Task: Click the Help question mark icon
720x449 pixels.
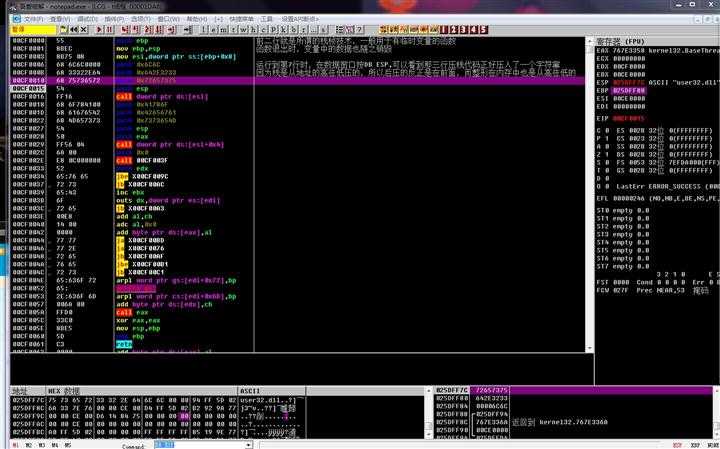Action: tap(360, 29)
